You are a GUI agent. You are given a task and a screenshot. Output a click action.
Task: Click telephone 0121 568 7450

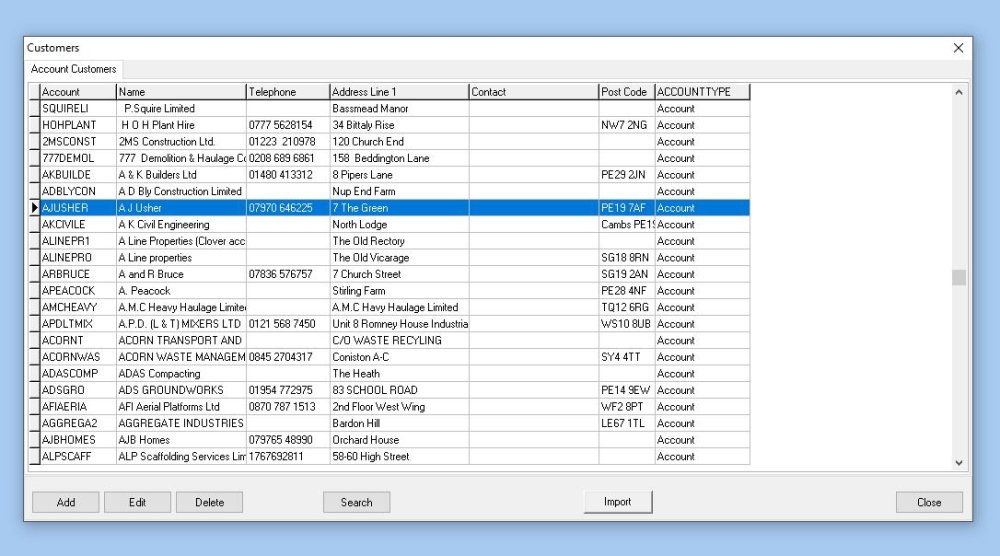tap(282, 324)
